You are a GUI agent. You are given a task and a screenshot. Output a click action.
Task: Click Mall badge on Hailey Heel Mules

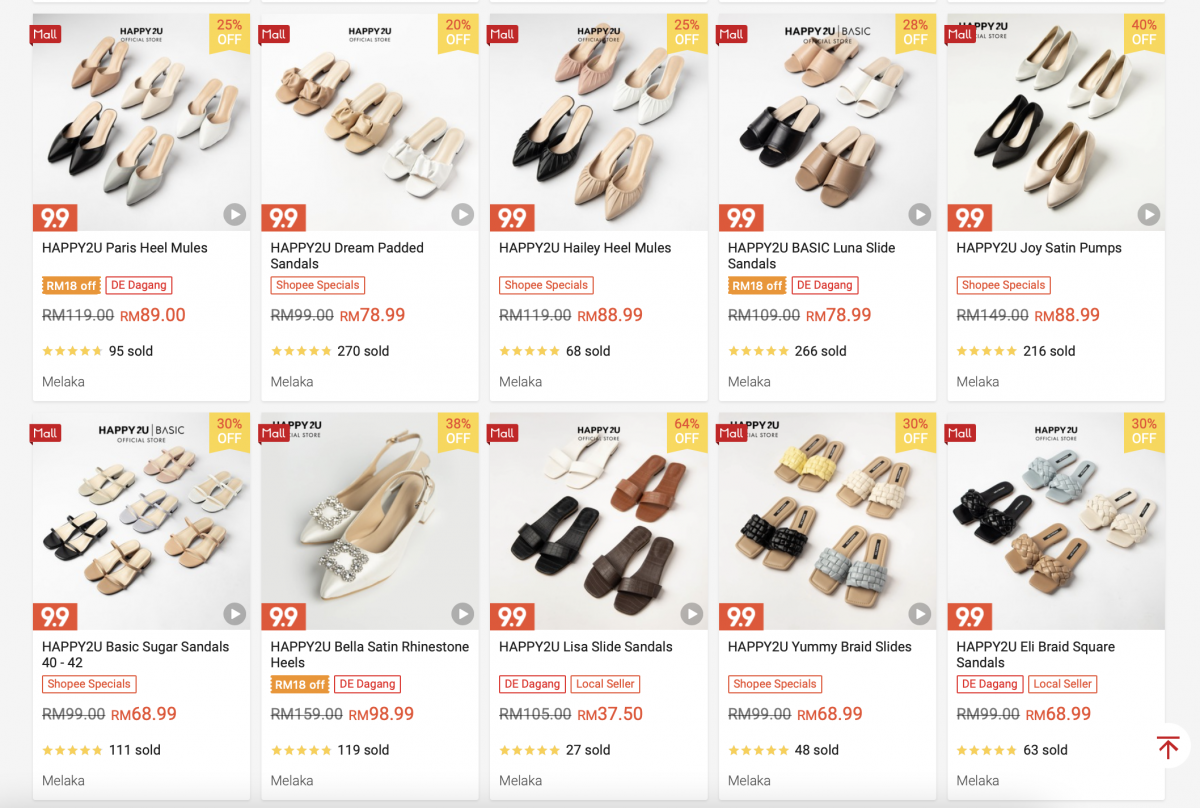502,34
